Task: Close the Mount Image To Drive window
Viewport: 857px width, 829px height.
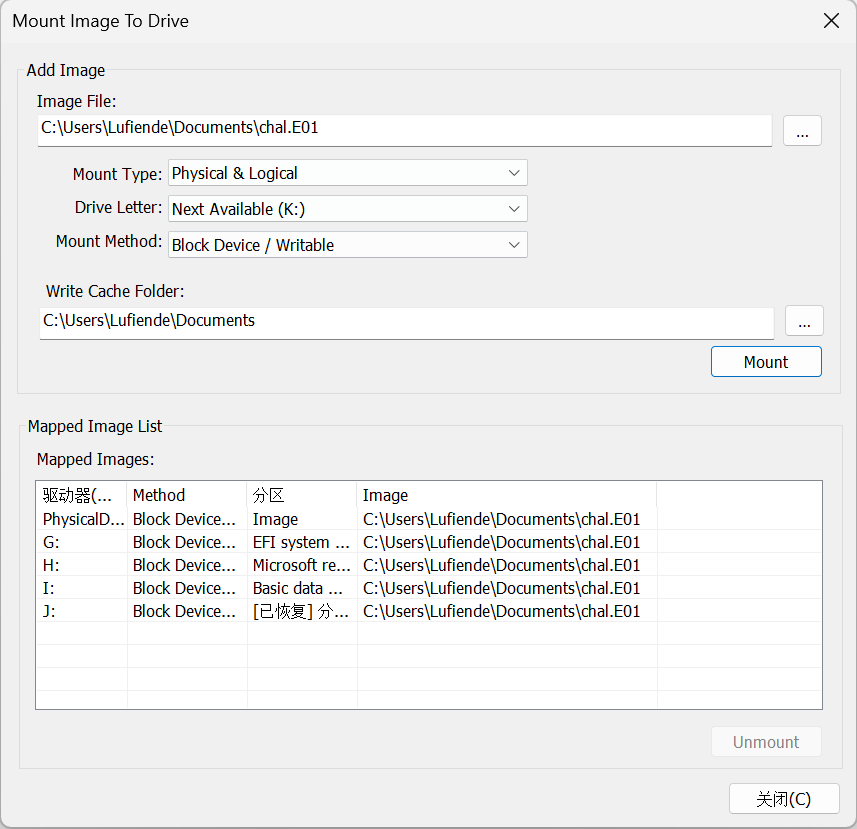Action: [x=831, y=21]
